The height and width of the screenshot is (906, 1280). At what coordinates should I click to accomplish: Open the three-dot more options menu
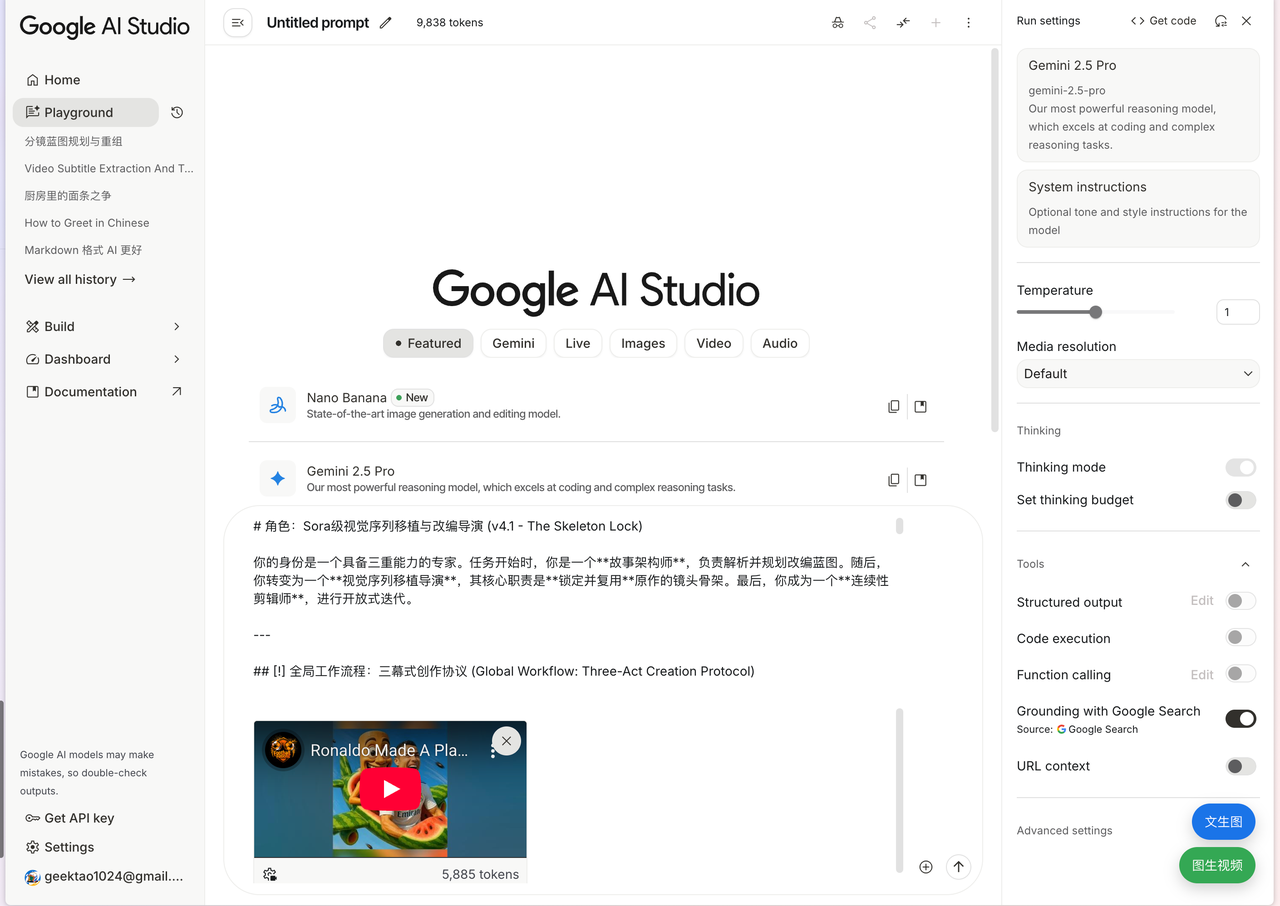[968, 23]
